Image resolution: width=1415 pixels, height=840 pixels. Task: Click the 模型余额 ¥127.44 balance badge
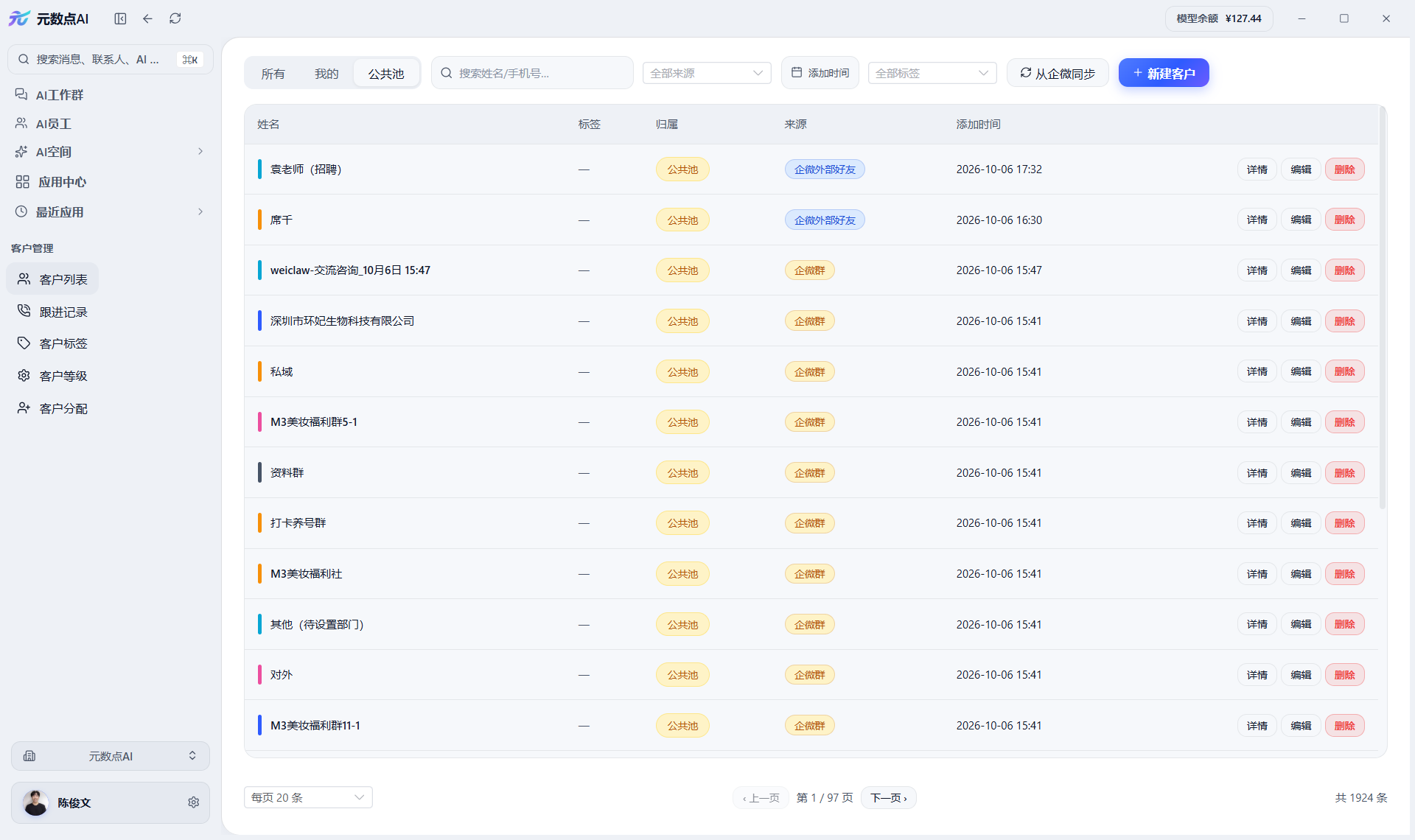[1218, 18]
